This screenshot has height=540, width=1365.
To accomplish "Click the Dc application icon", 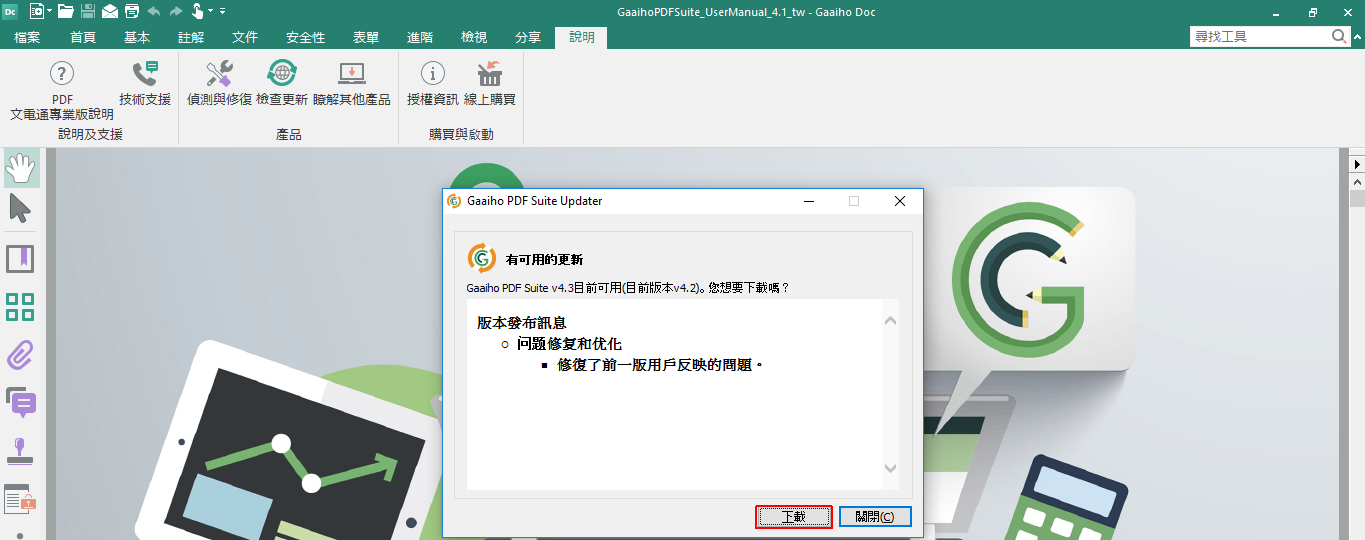I will [11, 11].
